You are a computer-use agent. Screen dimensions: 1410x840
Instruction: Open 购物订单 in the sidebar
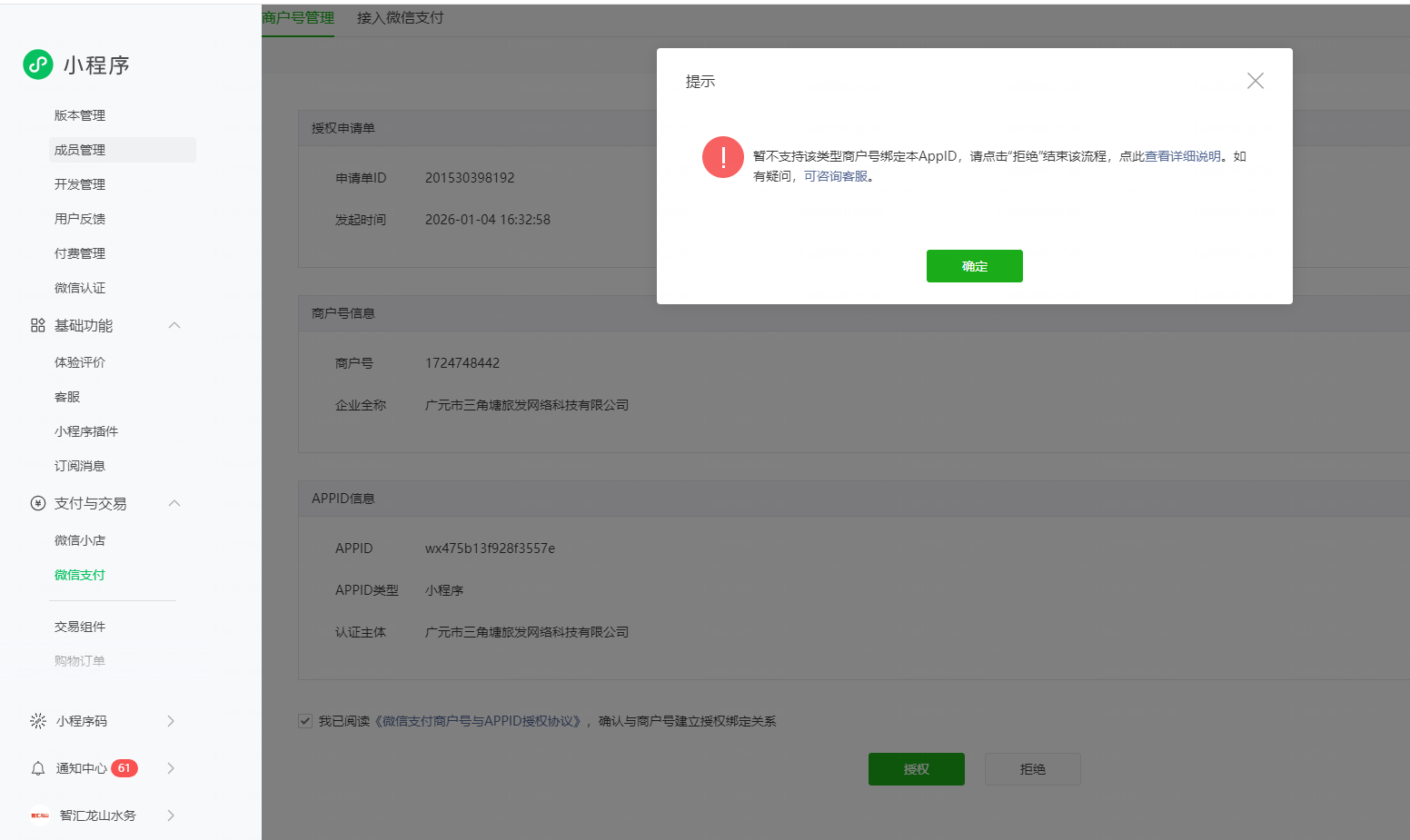tap(80, 661)
